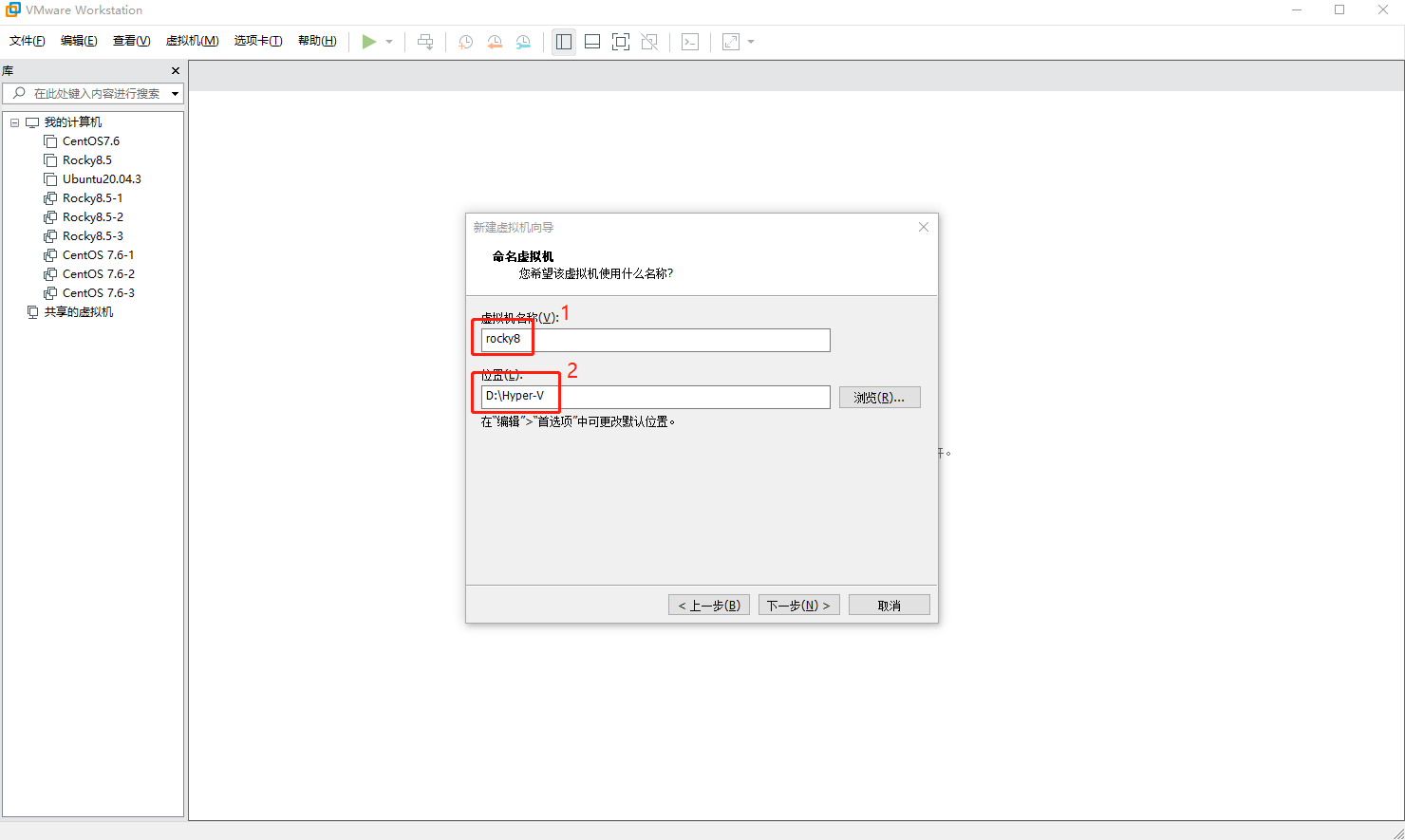Select 我的计算机 in the library tree

[73, 122]
